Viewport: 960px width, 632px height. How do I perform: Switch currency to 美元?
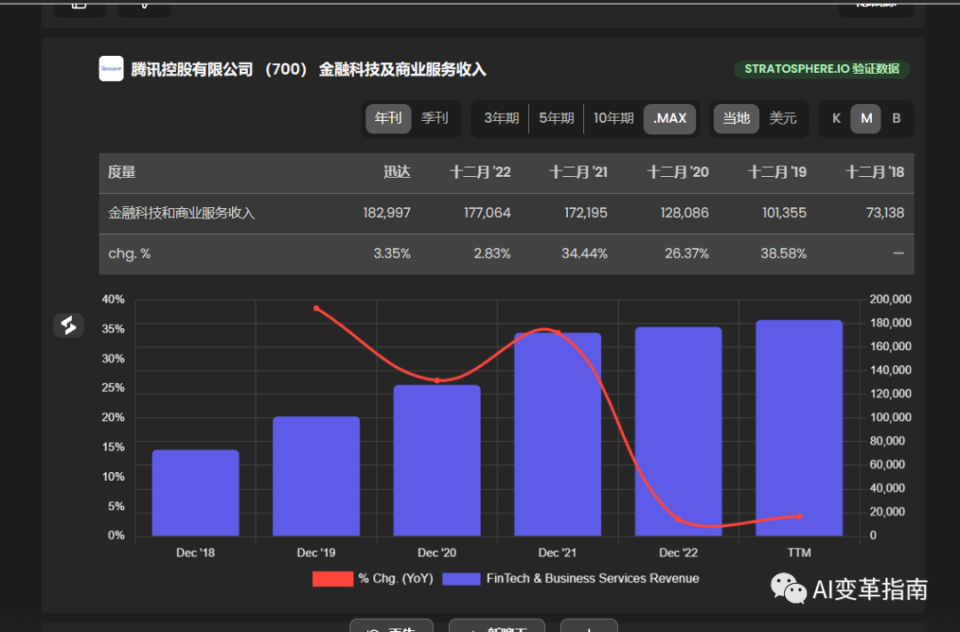tap(783, 118)
